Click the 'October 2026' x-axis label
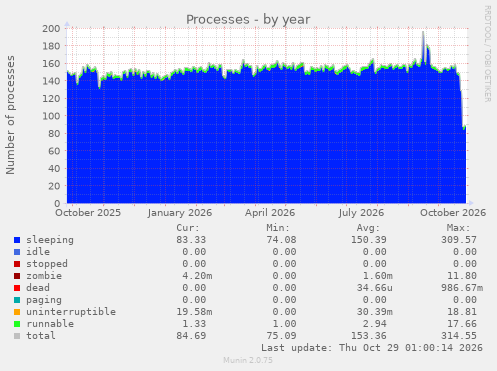Image resolution: width=497 pixels, height=371 pixels. pyautogui.click(x=453, y=213)
